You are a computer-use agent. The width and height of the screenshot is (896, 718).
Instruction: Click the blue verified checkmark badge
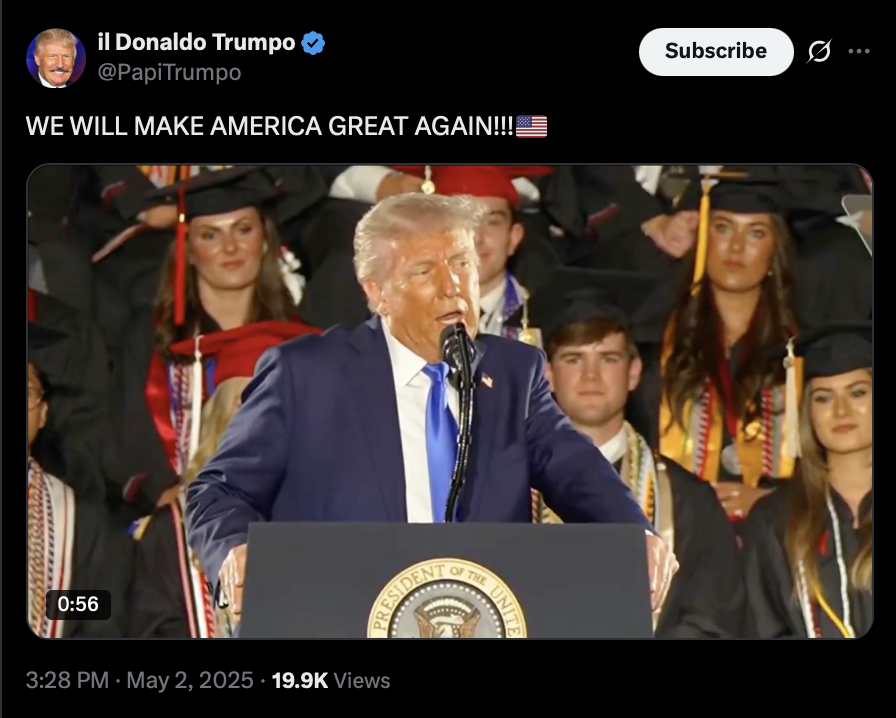(313, 43)
